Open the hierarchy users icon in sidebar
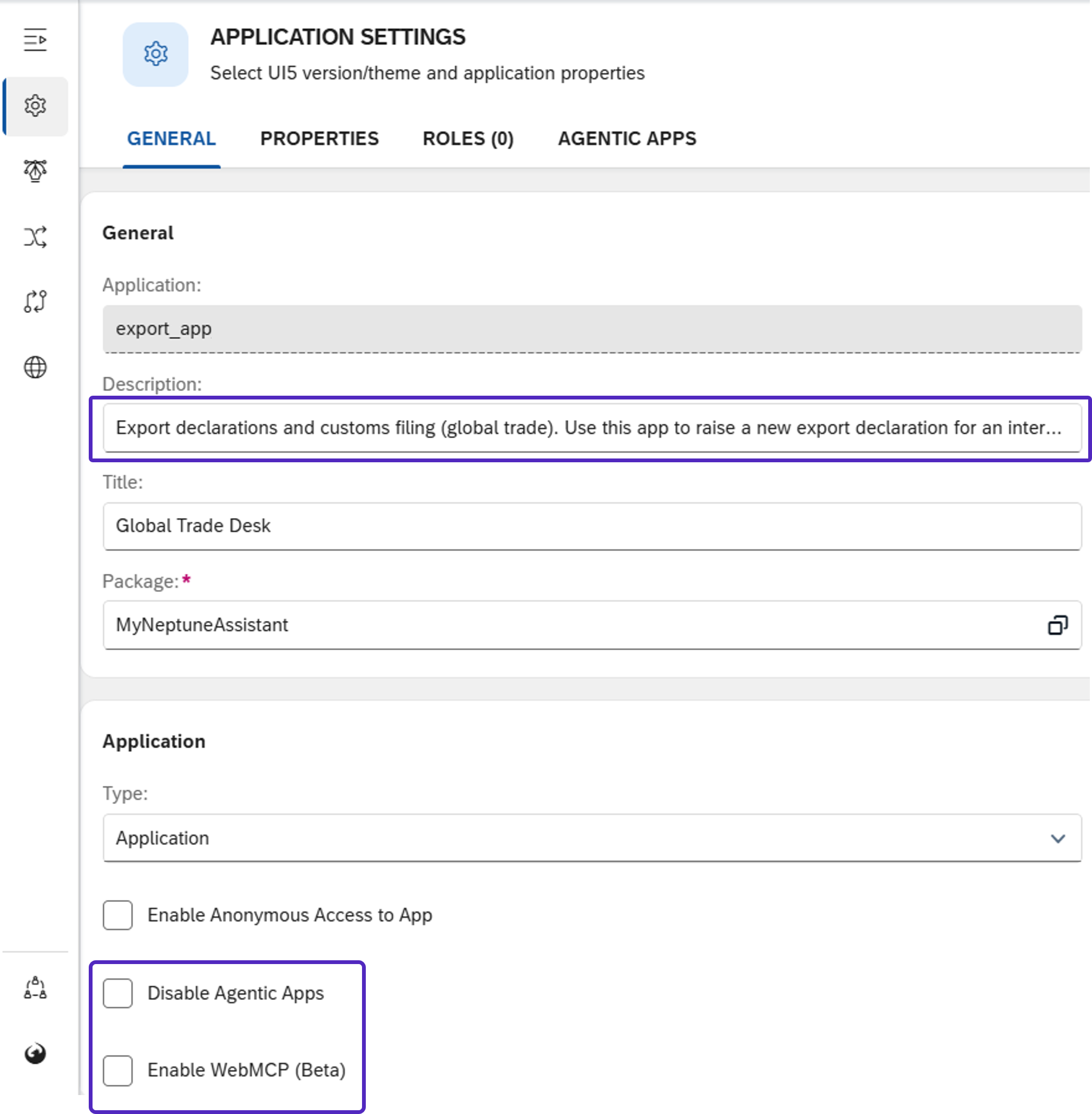 click(35, 988)
